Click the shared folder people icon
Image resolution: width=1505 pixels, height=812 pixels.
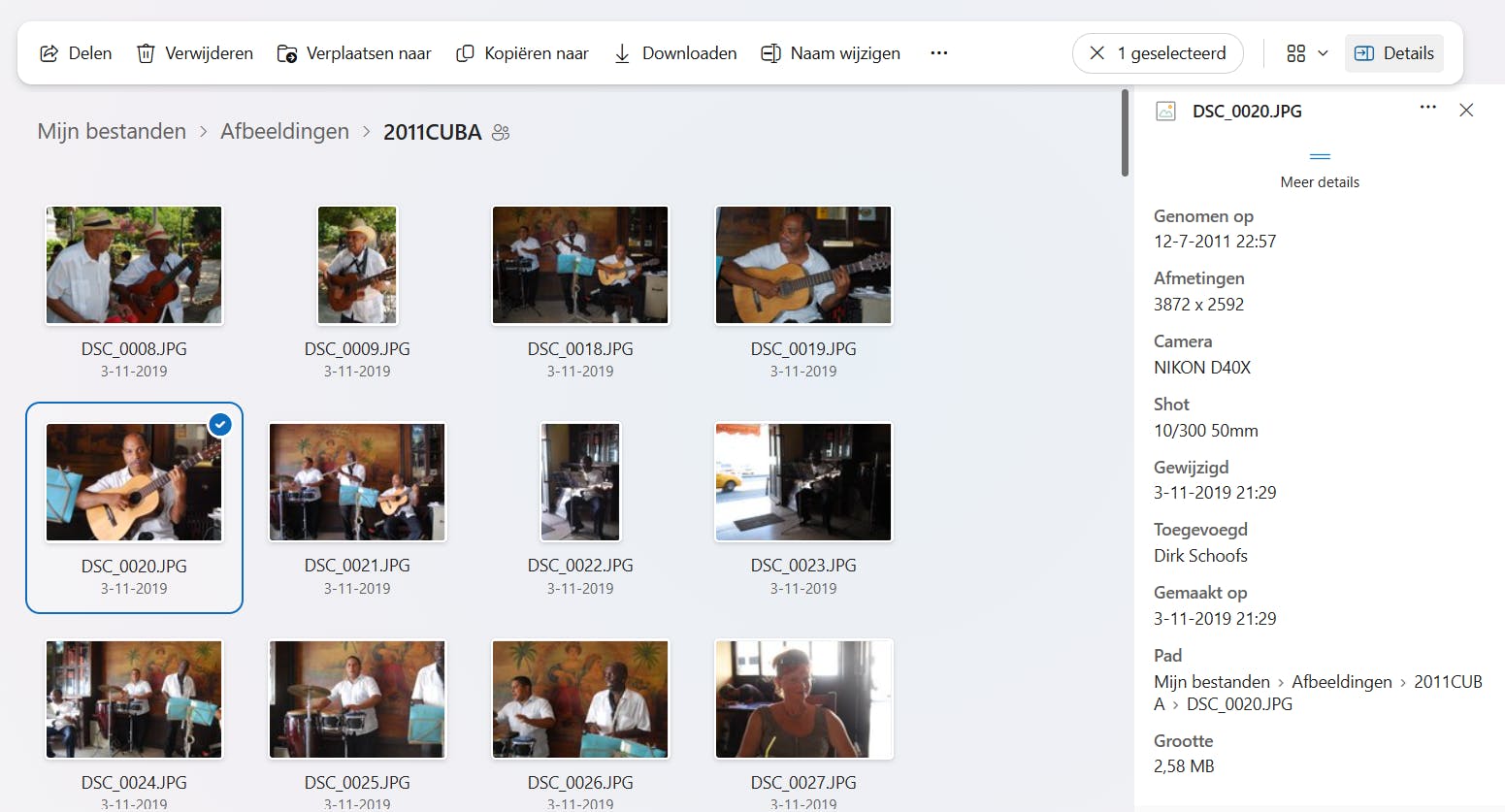[501, 132]
